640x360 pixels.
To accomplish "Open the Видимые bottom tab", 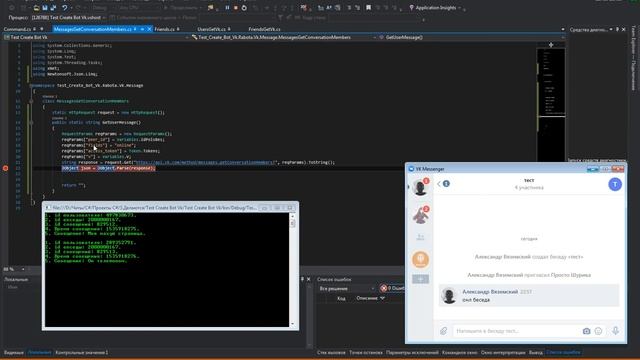I will [14, 352].
